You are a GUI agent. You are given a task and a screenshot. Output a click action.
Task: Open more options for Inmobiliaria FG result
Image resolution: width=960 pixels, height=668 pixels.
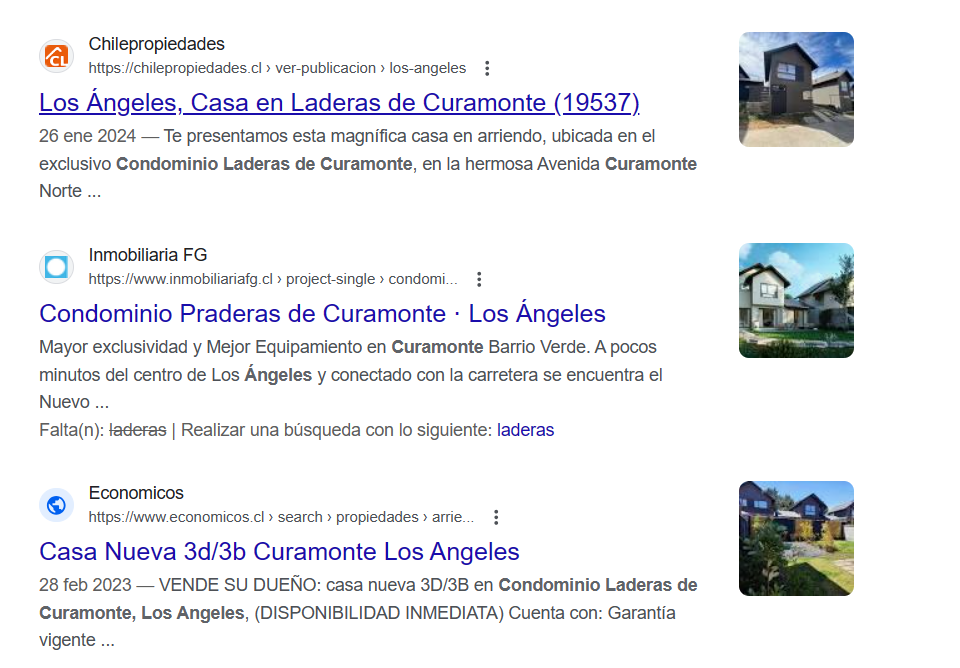pos(479,279)
